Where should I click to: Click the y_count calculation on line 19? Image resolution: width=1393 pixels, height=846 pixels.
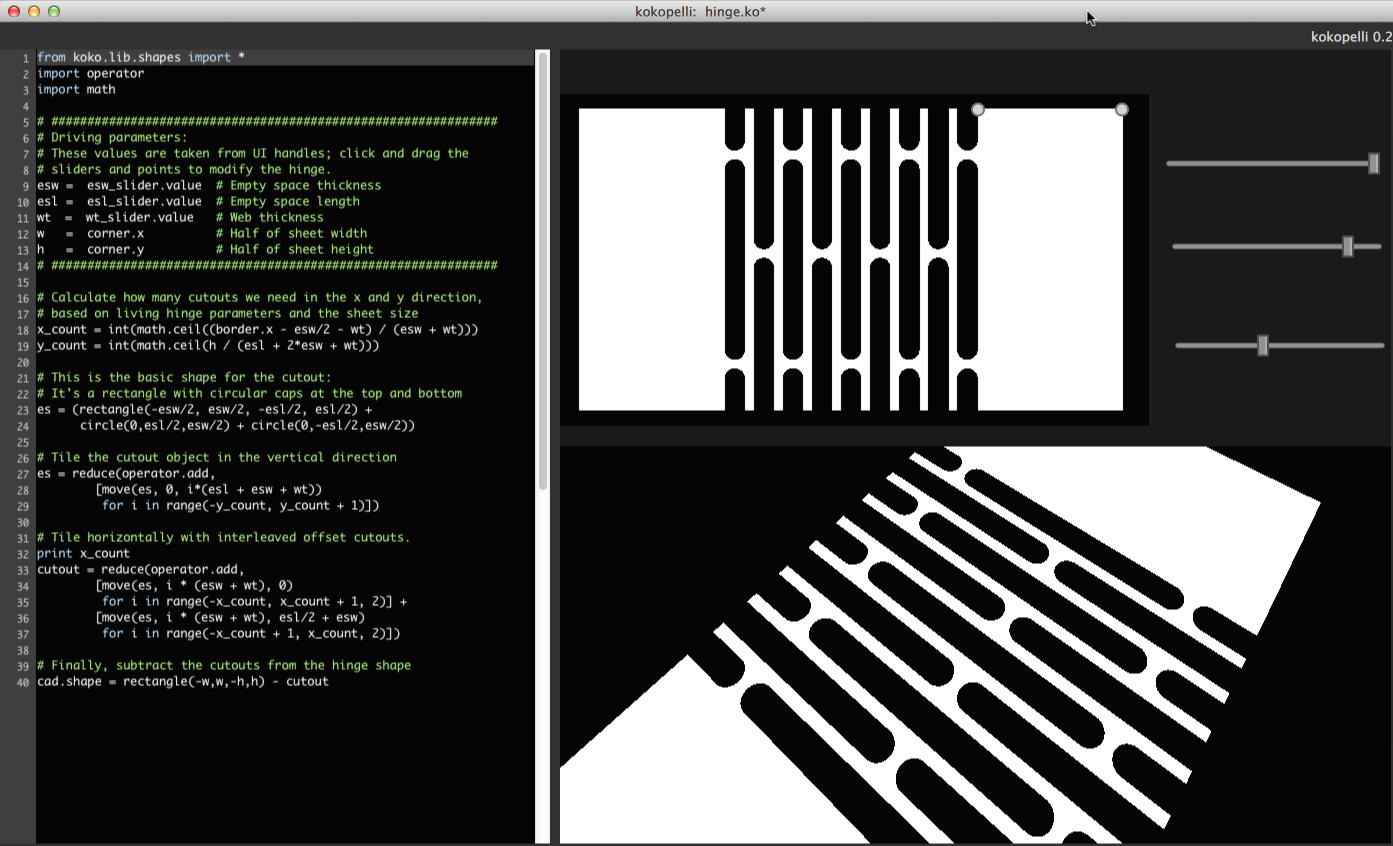208,345
